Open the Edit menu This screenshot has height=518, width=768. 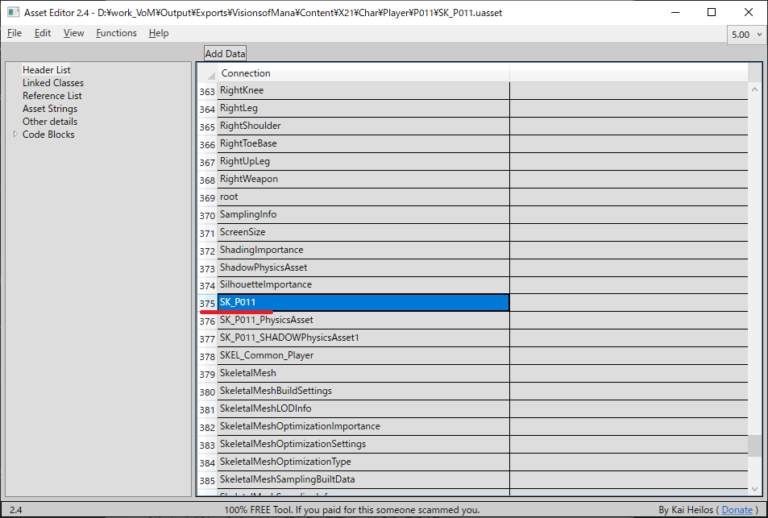tap(42, 33)
